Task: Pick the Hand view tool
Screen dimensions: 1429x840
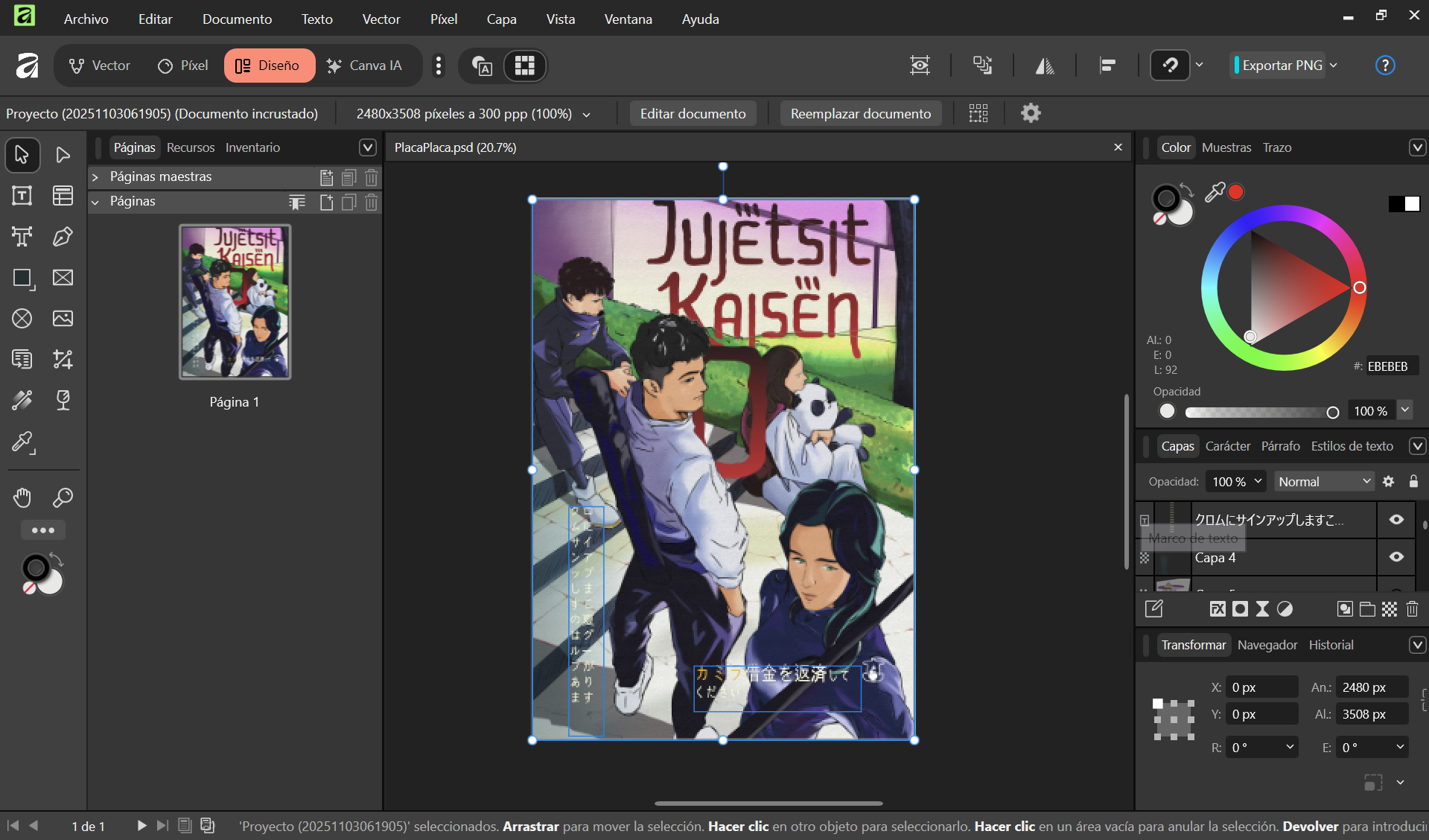Action: [22, 497]
